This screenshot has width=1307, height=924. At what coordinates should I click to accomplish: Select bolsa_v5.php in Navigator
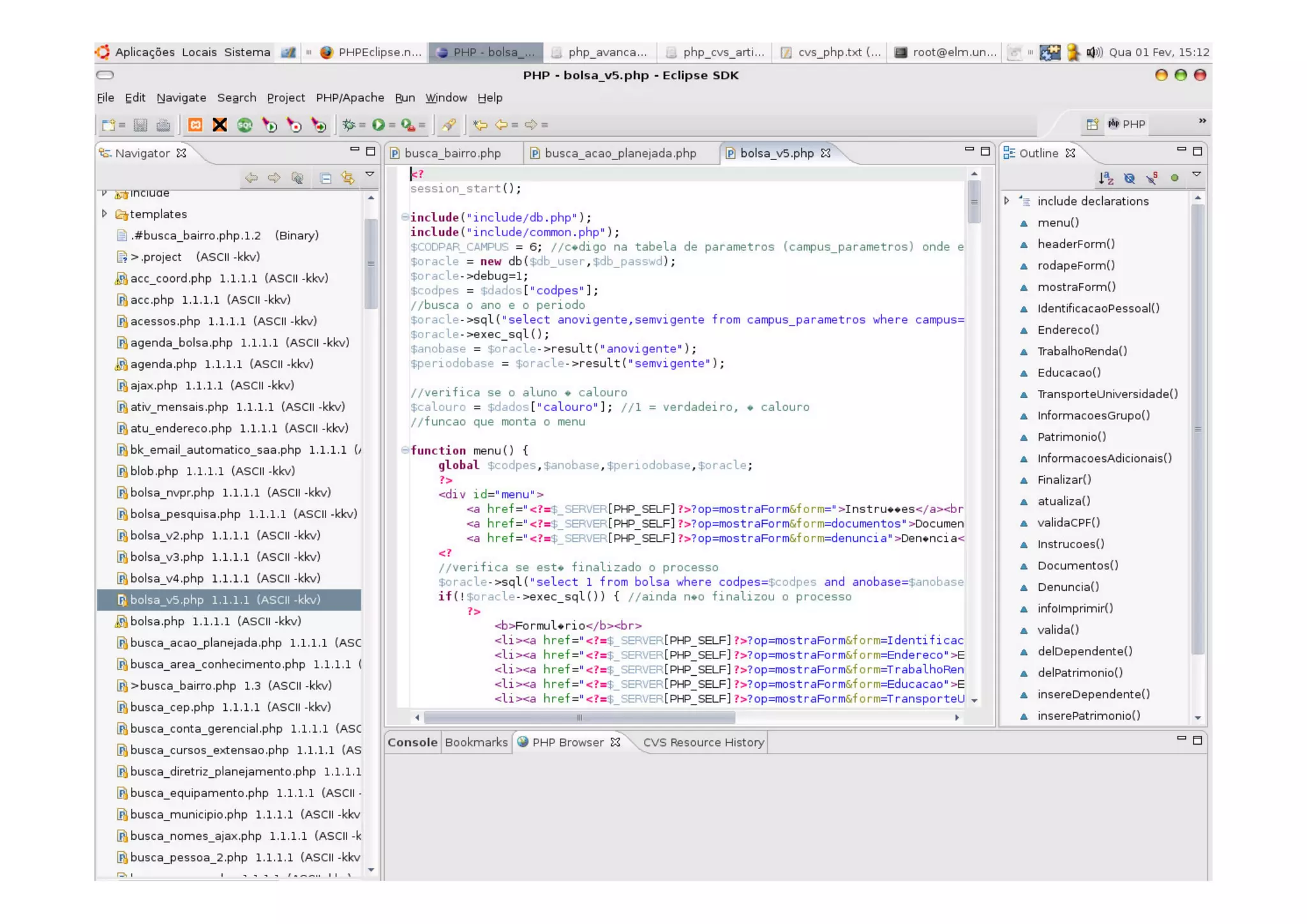pos(228,600)
